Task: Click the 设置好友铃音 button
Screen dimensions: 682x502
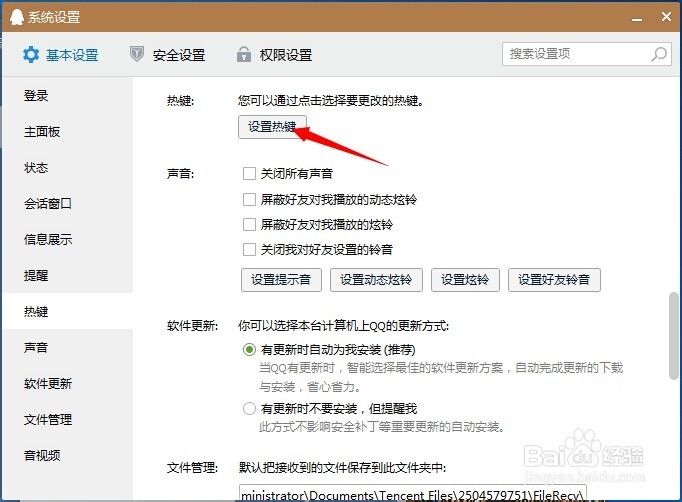Action: [554, 280]
